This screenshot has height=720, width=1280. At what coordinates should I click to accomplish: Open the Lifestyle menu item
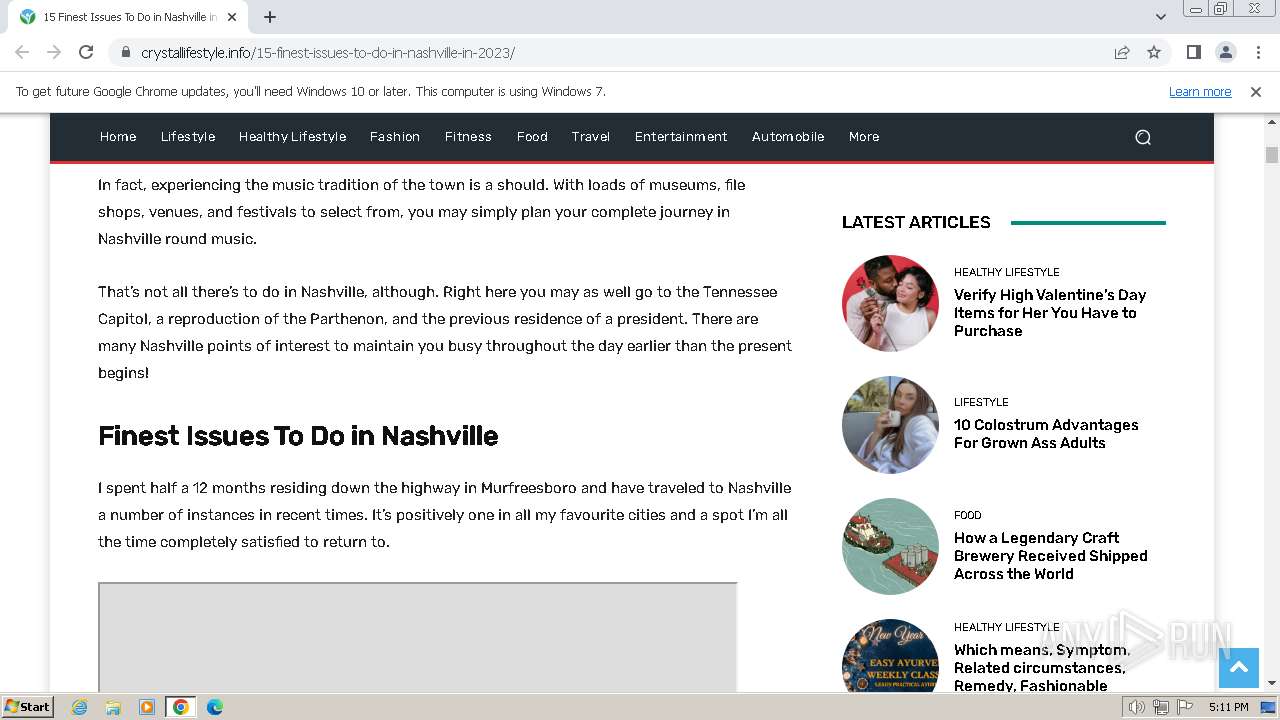(x=188, y=137)
